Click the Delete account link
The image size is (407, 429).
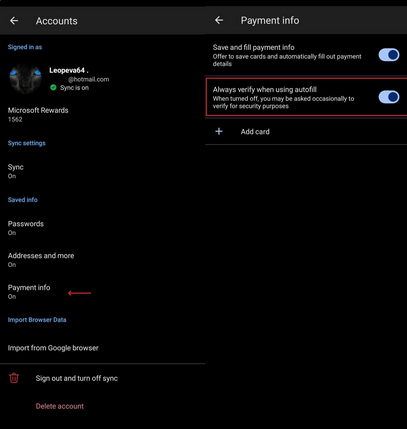tap(60, 406)
